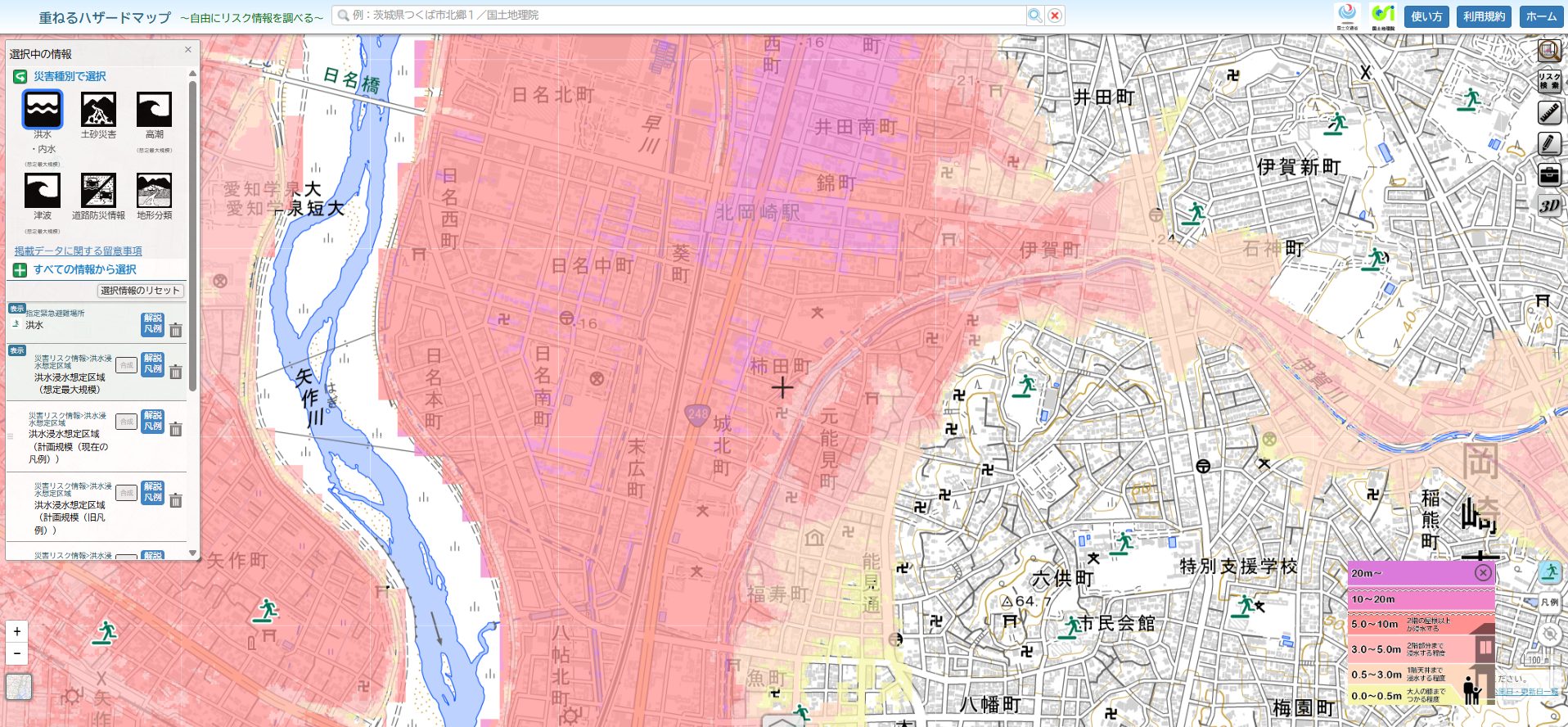Select the 土砂災害 landslide hazard icon
Image resolution: width=1568 pixels, height=727 pixels.
tap(98, 110)
